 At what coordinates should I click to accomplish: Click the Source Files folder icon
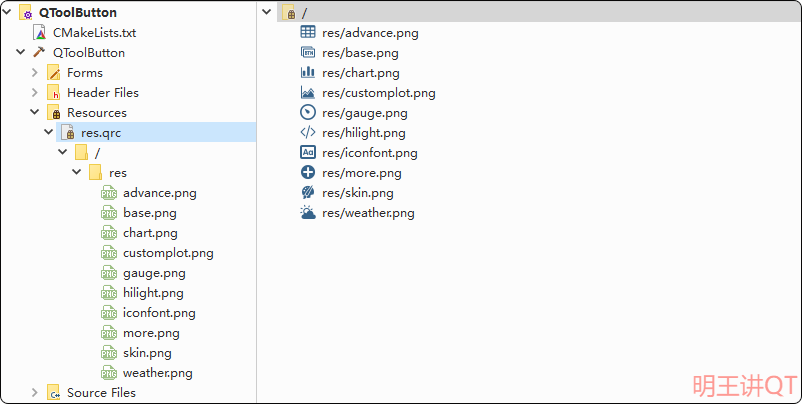point(53,393)
